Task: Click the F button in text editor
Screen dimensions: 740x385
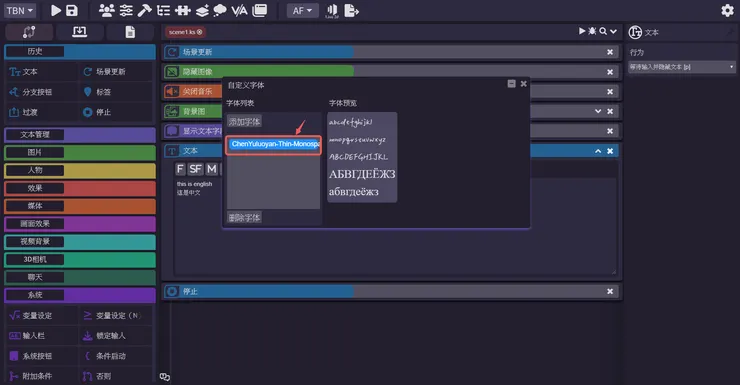Action: coord(180,169)
